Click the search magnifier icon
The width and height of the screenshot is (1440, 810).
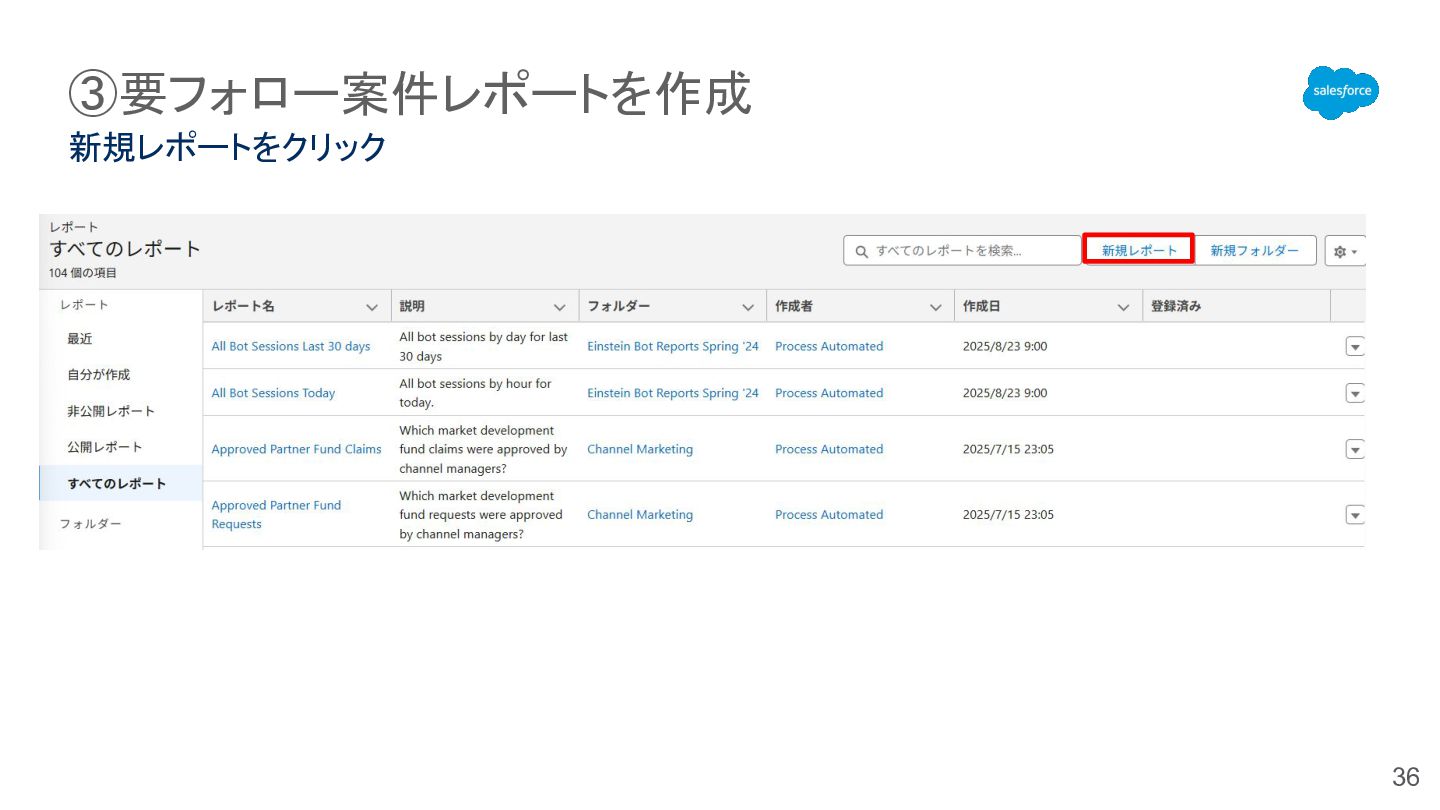[x=861, y=252]
